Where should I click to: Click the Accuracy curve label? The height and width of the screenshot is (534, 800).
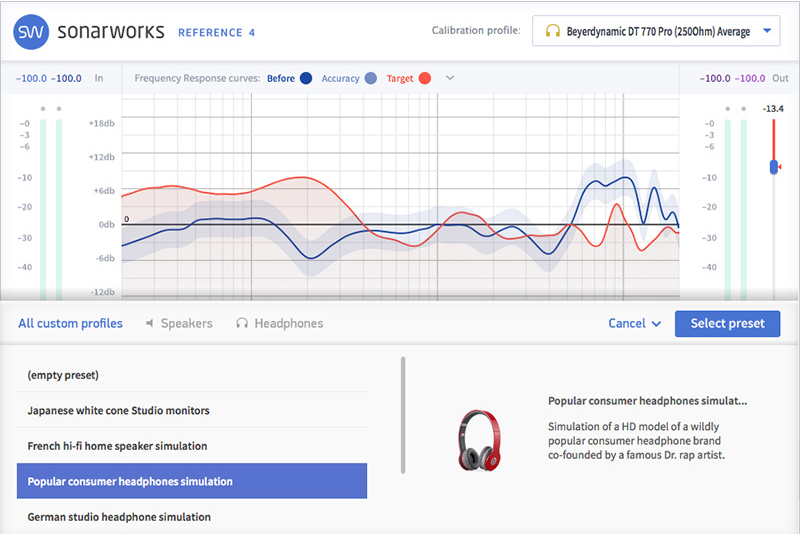click(x=340, y=79)
